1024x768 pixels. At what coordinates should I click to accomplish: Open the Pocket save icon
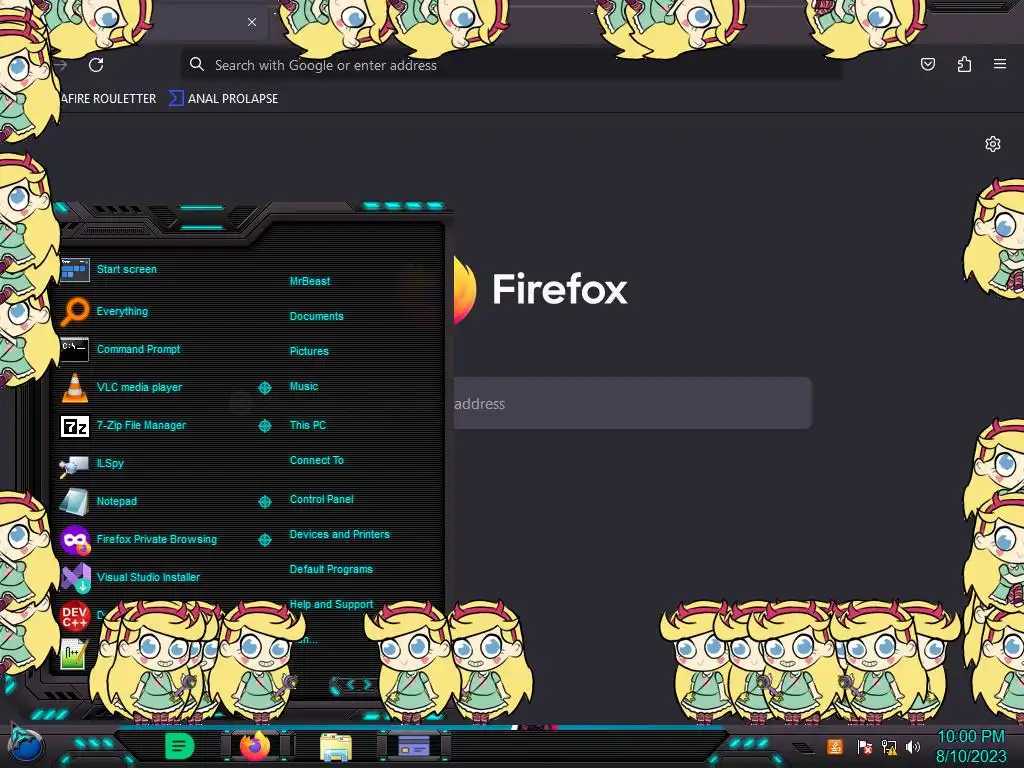click(927, 64)
